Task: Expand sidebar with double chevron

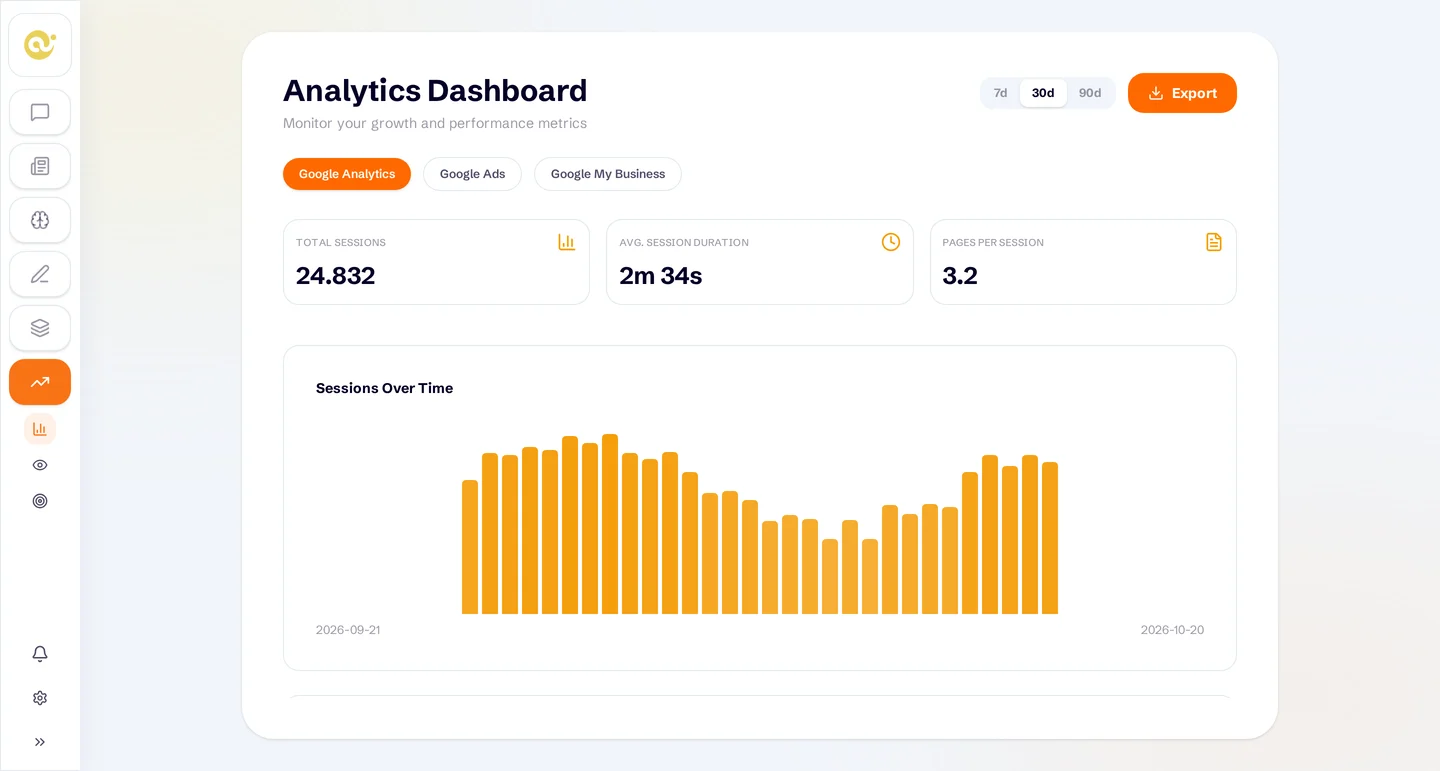Action: pyautogui.click(x=40, y=742)
